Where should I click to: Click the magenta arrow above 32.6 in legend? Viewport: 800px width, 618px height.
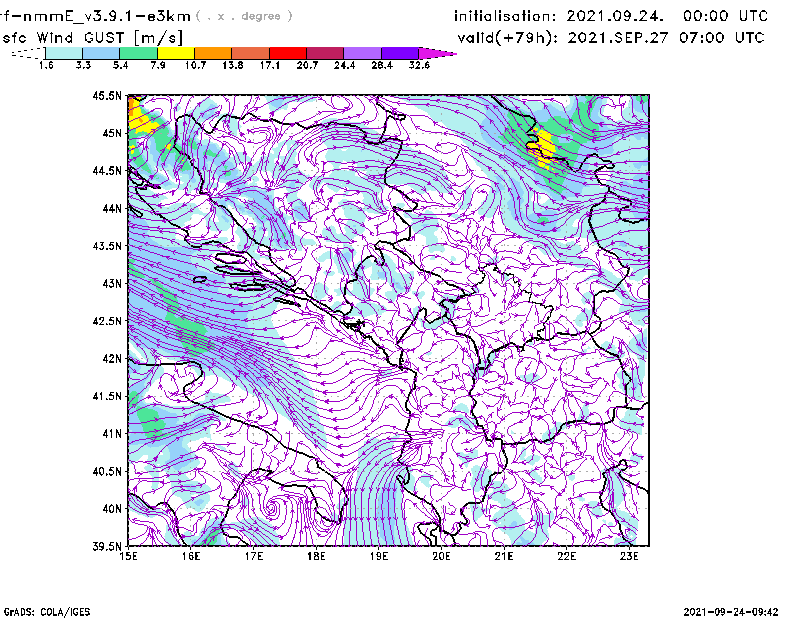point(437,53)
